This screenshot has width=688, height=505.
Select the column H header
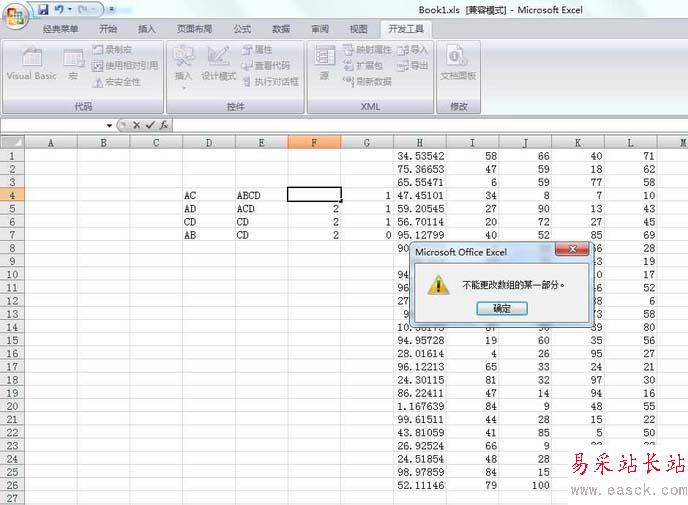pyautogui.click(x=420, y=143)
